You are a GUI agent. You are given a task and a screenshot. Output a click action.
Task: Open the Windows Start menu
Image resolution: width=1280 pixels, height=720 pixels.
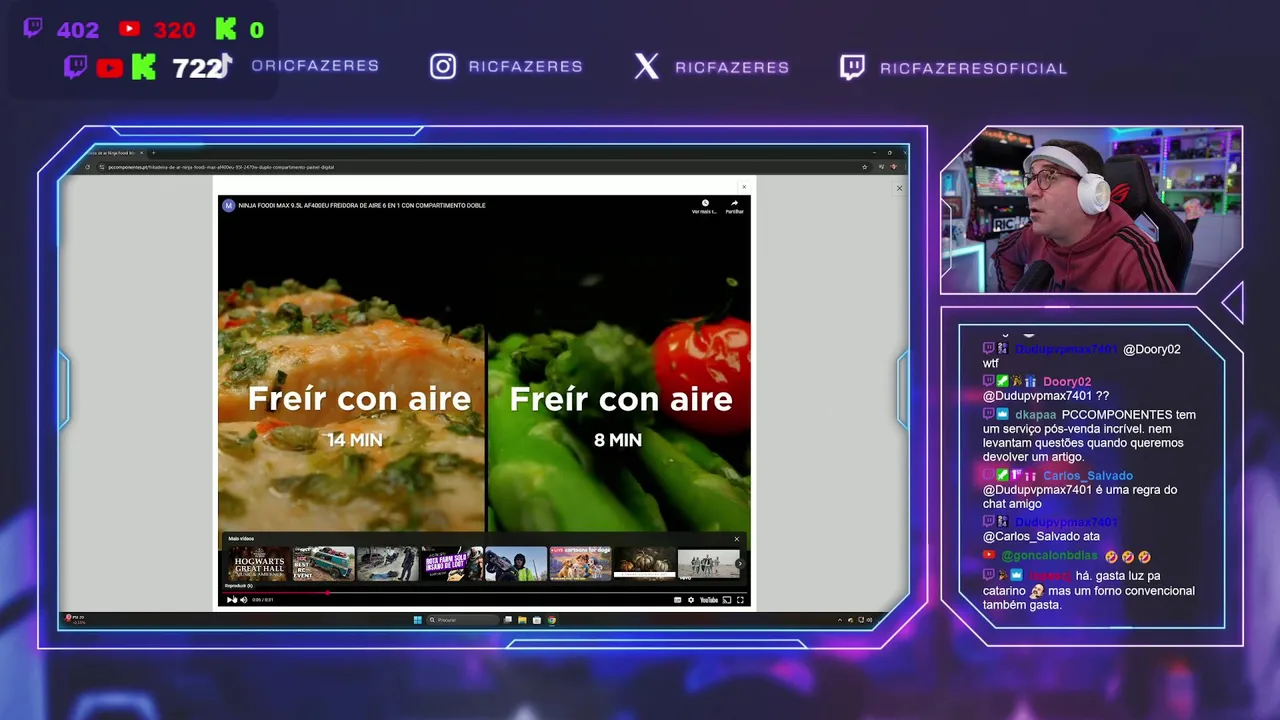point(418,620)
